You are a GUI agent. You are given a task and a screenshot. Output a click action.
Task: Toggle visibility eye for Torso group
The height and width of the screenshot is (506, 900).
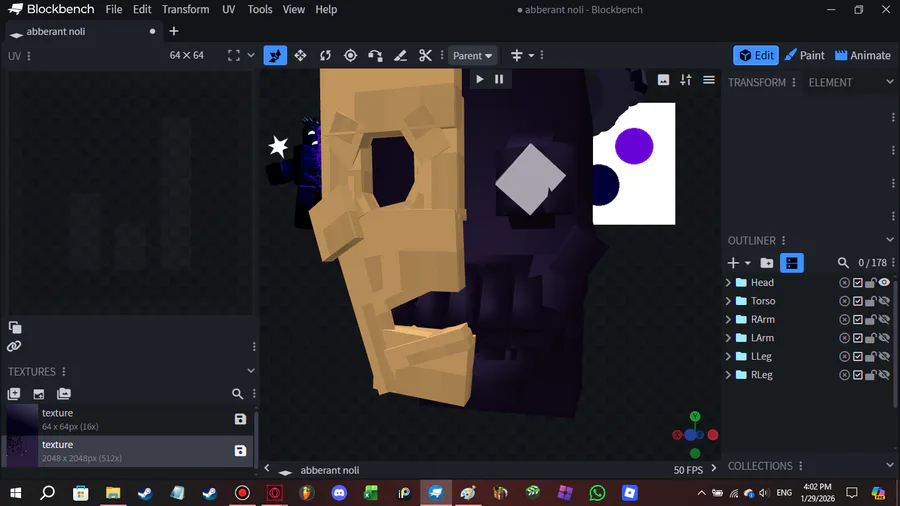pyautogui.click(x=885, y=301)
